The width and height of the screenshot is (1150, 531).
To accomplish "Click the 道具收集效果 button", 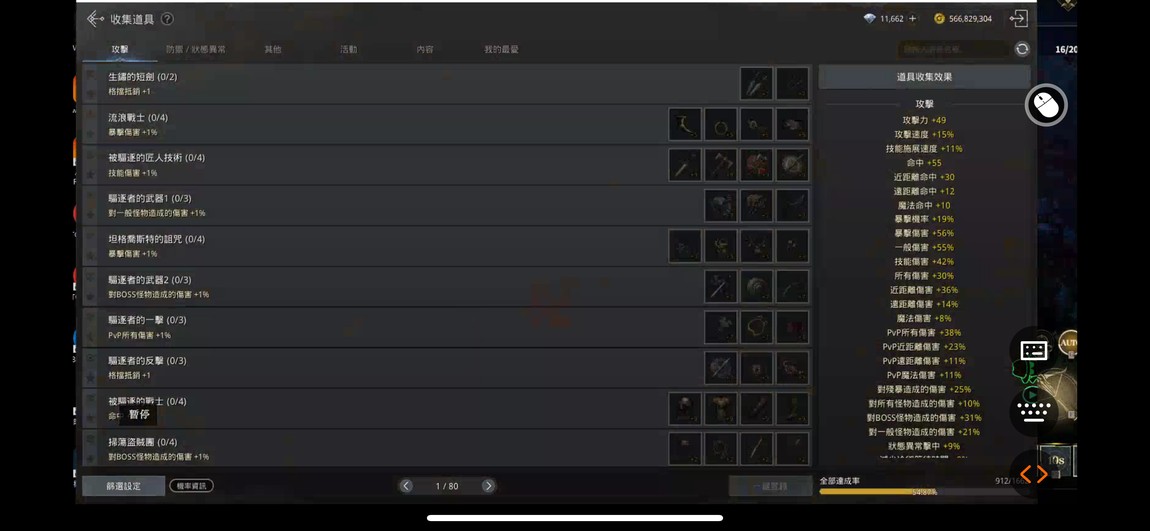I will [x=924, y=77].
